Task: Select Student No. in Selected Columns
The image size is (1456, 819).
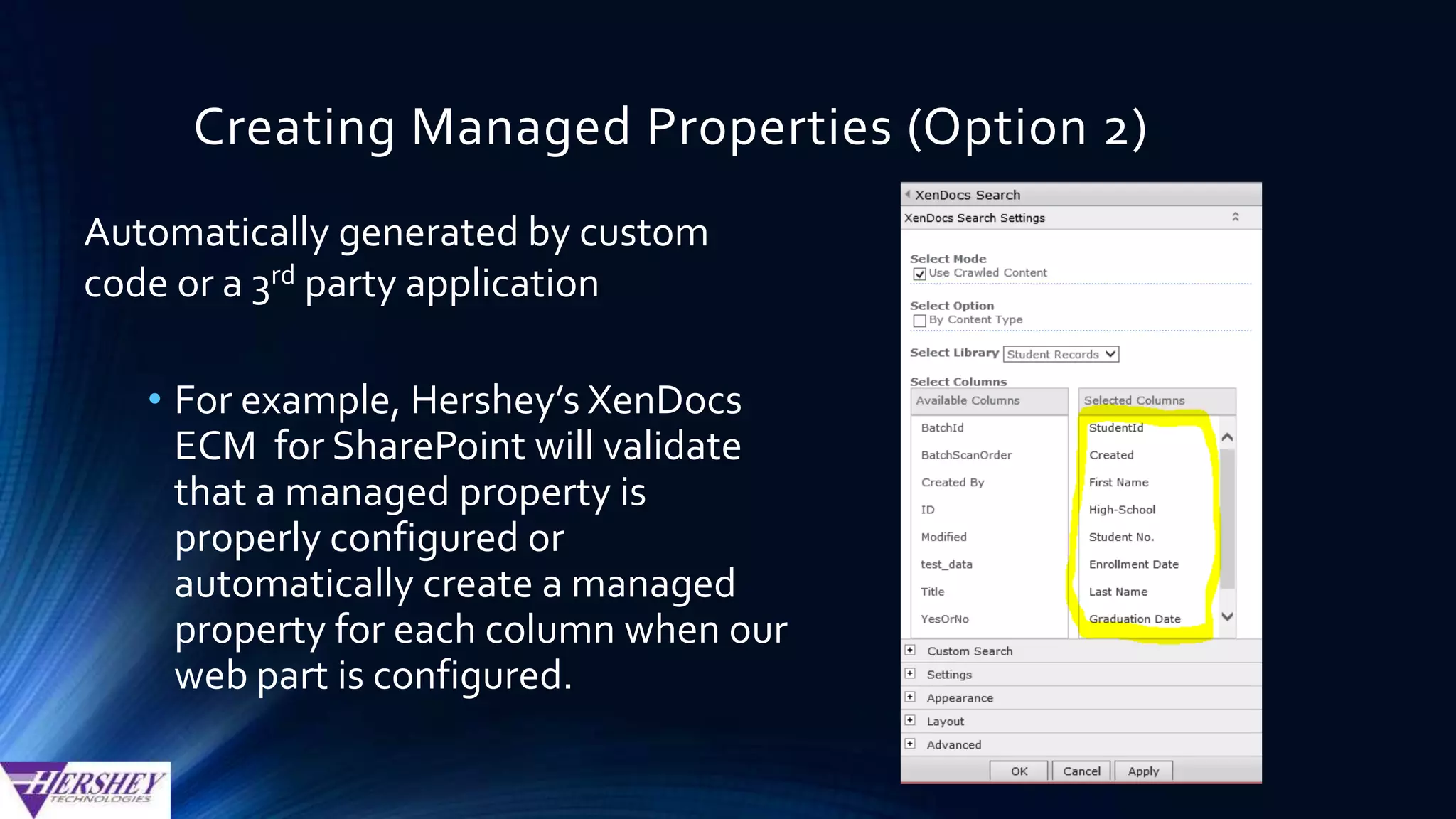Action: click(x=1121, y=537)
